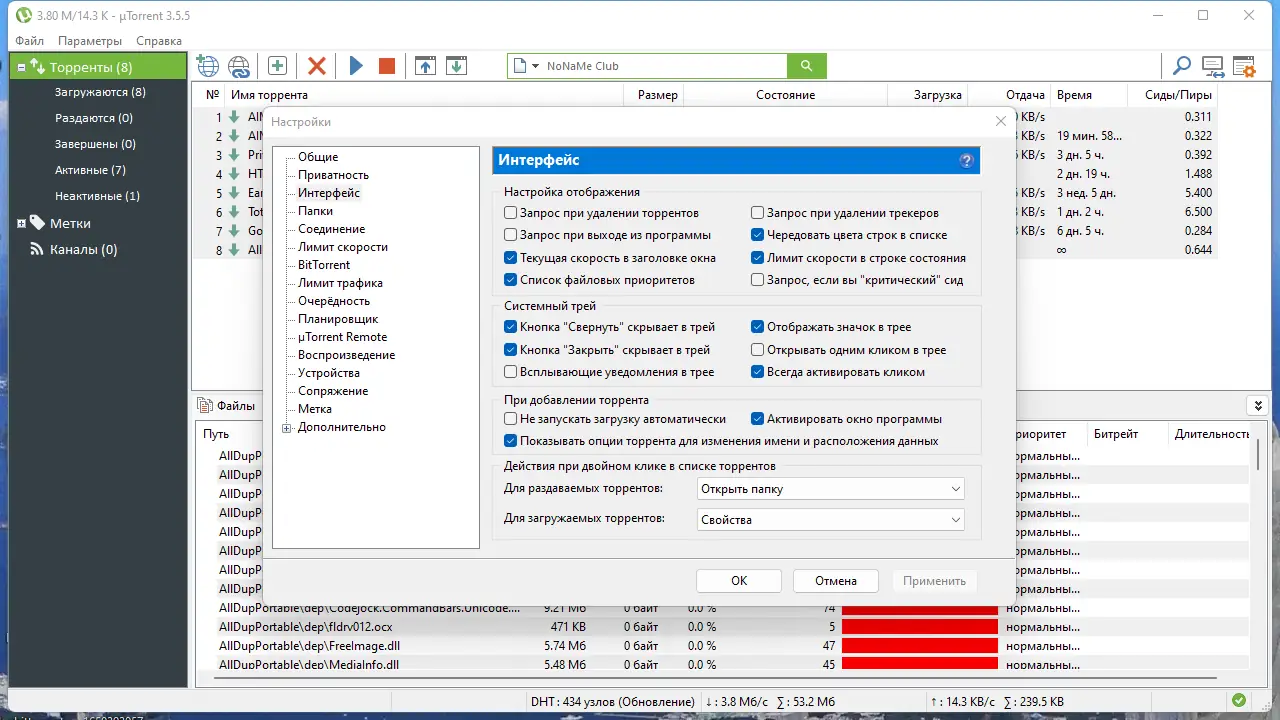This screenshot has height=720, width=1280.
Task: Open the "Для раздаваемых торрентов" dropdown
Action: coord(830,489)
